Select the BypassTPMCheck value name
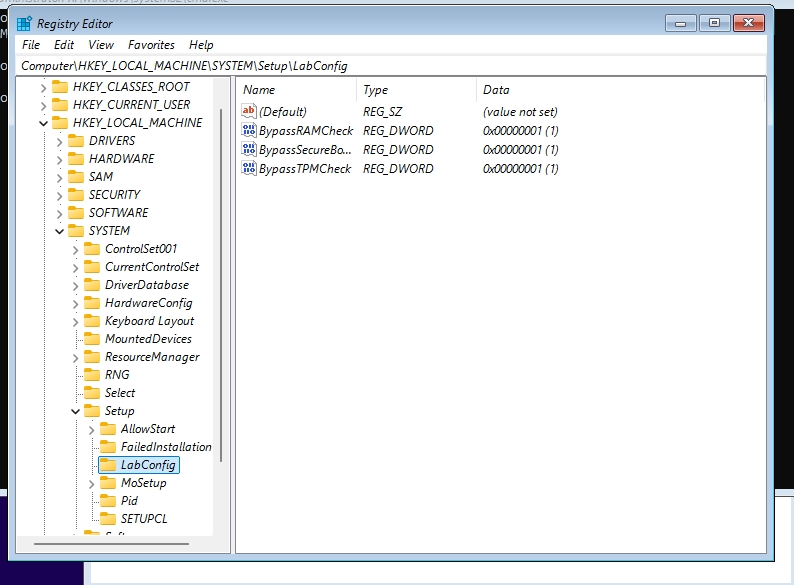794x585 pixels. [305, 169]
